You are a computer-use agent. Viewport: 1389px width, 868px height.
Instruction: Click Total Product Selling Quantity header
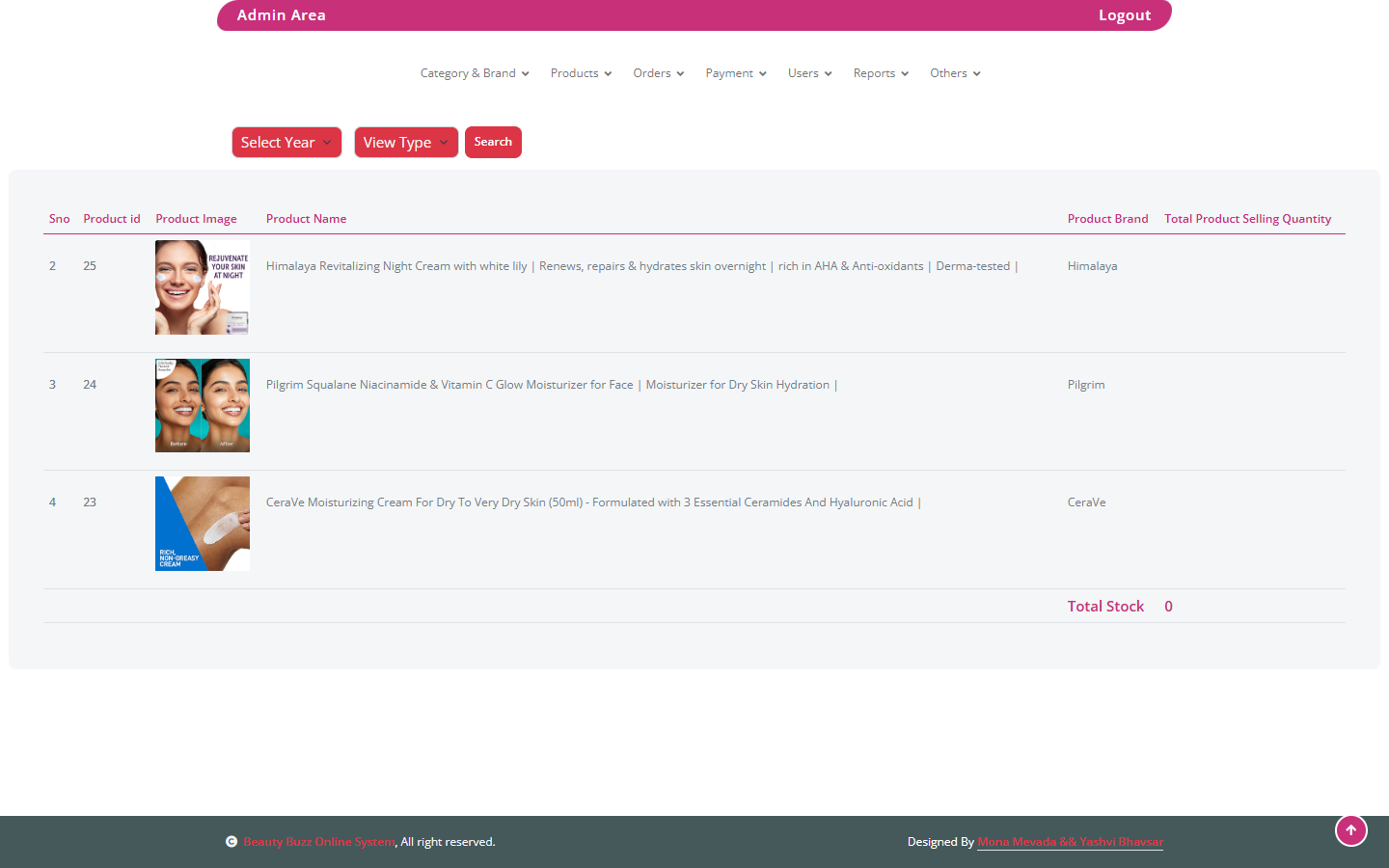click(1247, 219)
